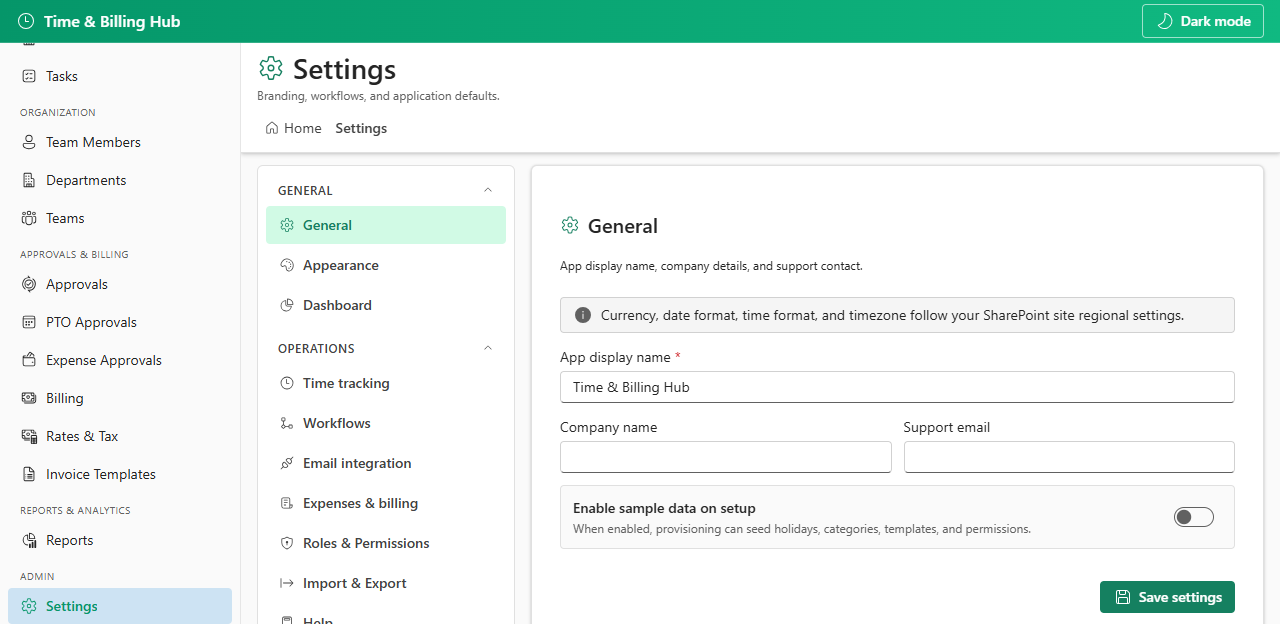The width and height of the screenshot is (1280, 624).
Task: Click the Departments building icon
Action: 29,180
